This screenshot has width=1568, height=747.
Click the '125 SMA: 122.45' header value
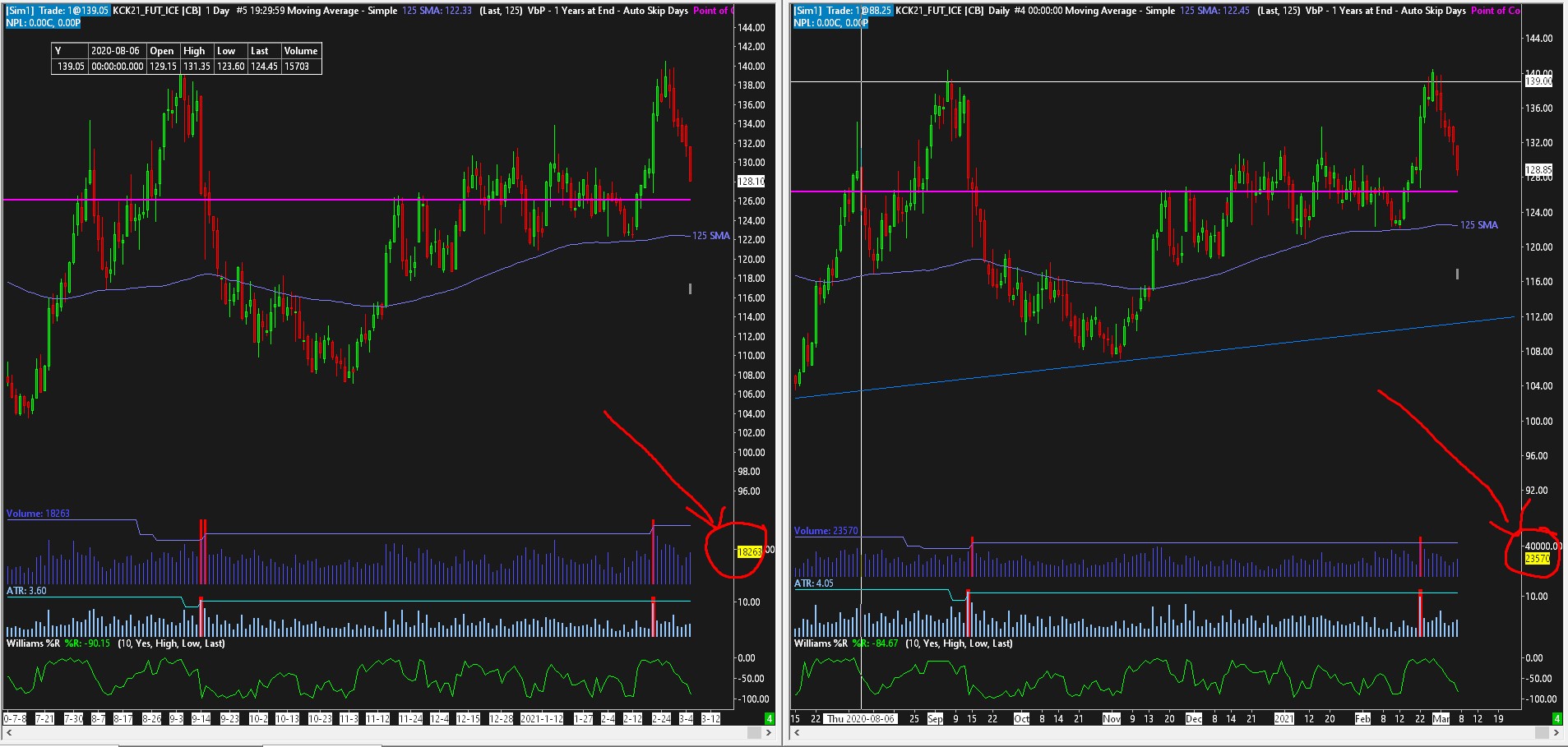tap(1214, 11)
